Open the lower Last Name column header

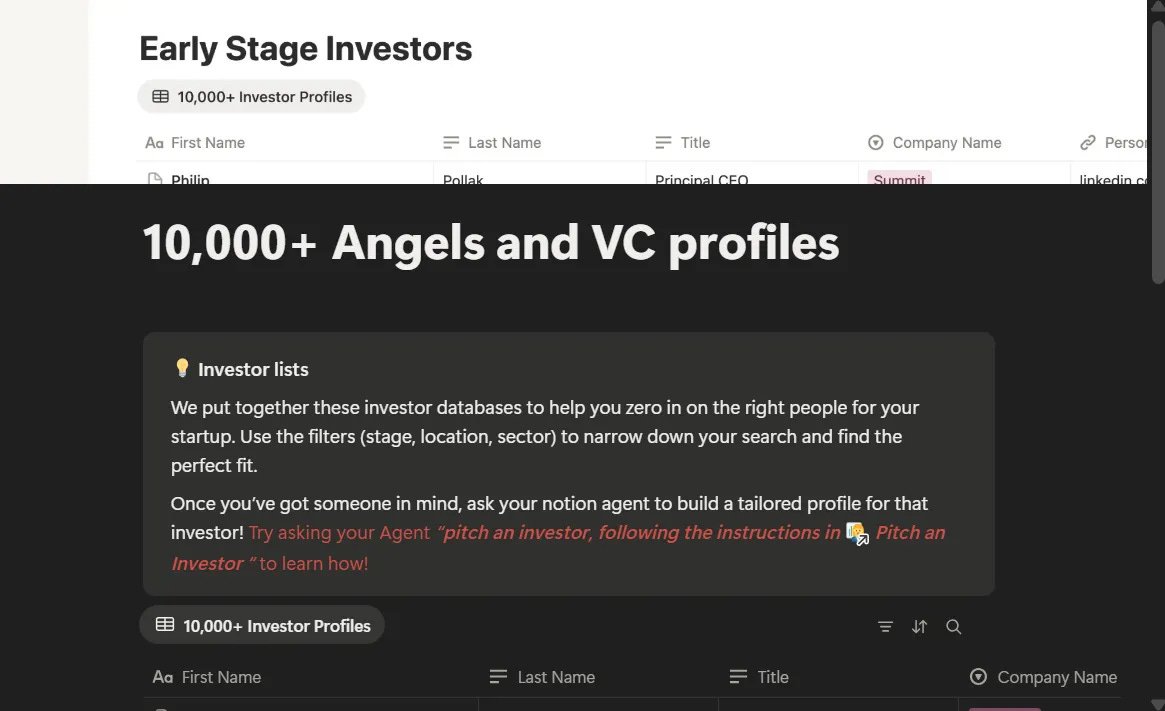click(556, 677)
